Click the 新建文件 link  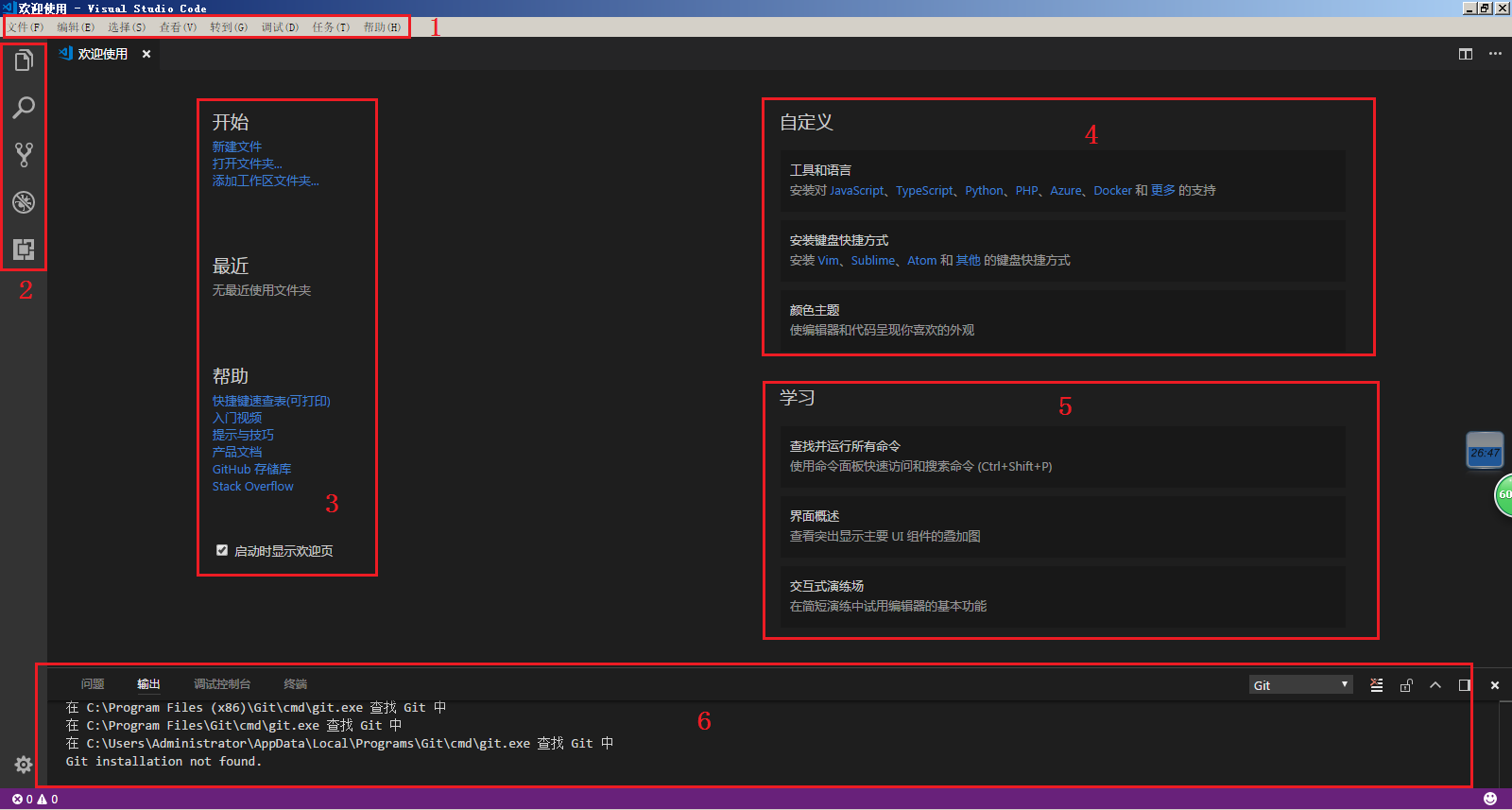click(x=237, y=146)
